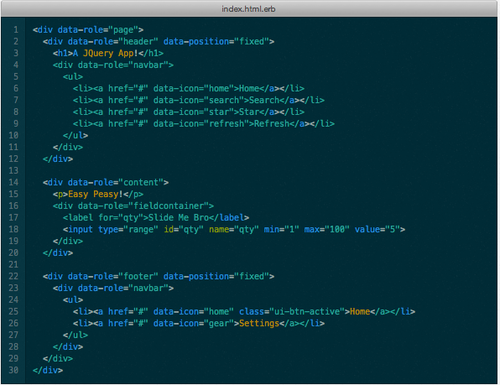Image resolution: width=500 pixels, height=385 pixels.
Task: Click the type="range" input attribute
Action: pyautogui.click(x=128, y=229)
